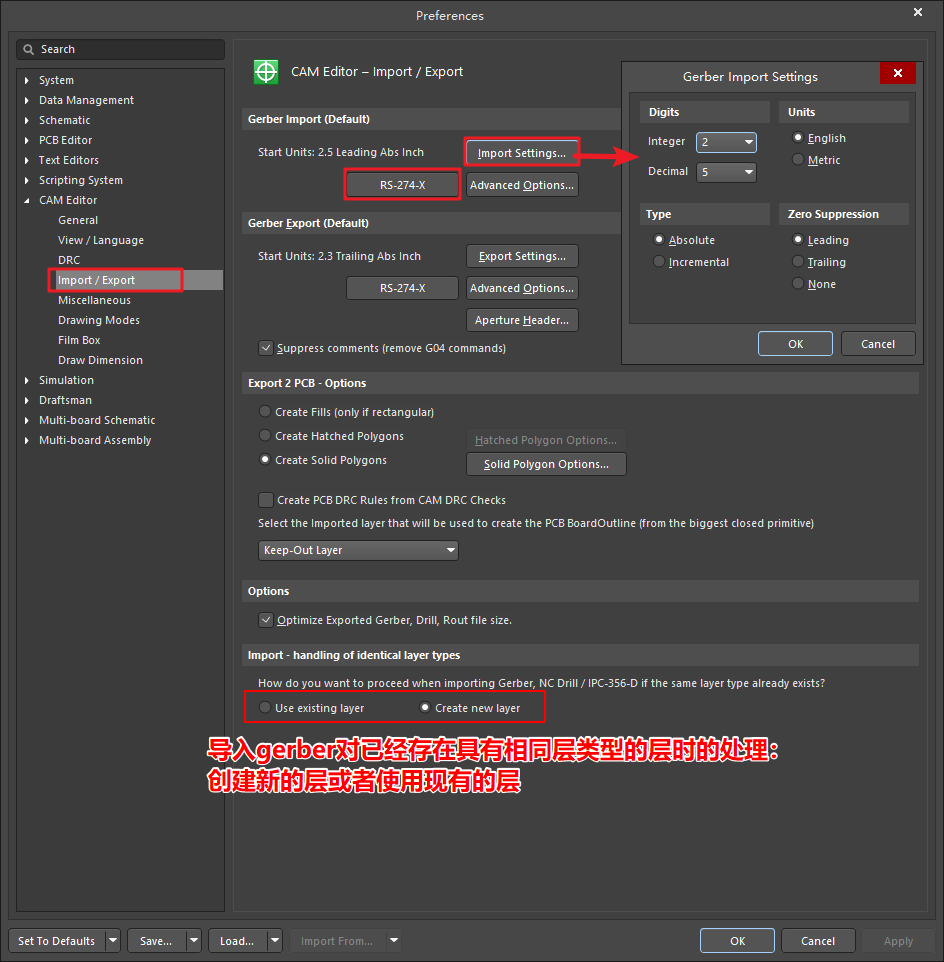Expand the Multi-board Schematic node
944x962 pixels.
[x=26, y=420]
